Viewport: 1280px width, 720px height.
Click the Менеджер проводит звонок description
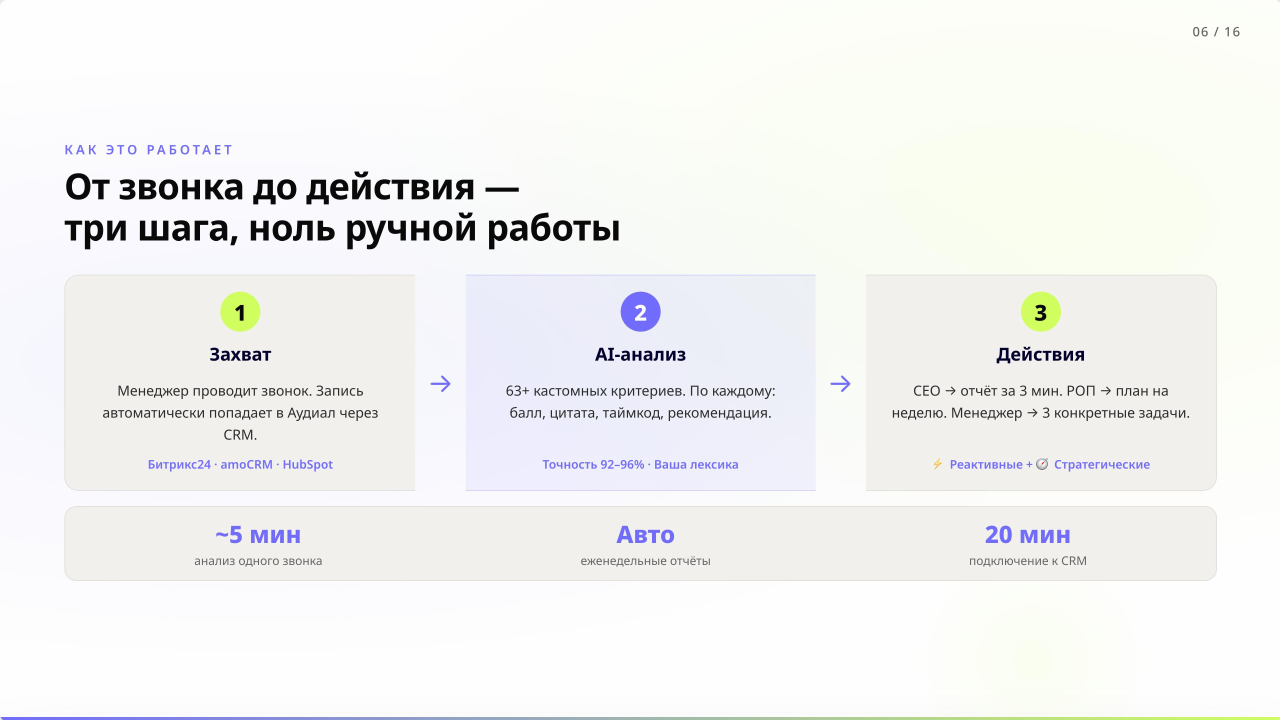point(240,412)
